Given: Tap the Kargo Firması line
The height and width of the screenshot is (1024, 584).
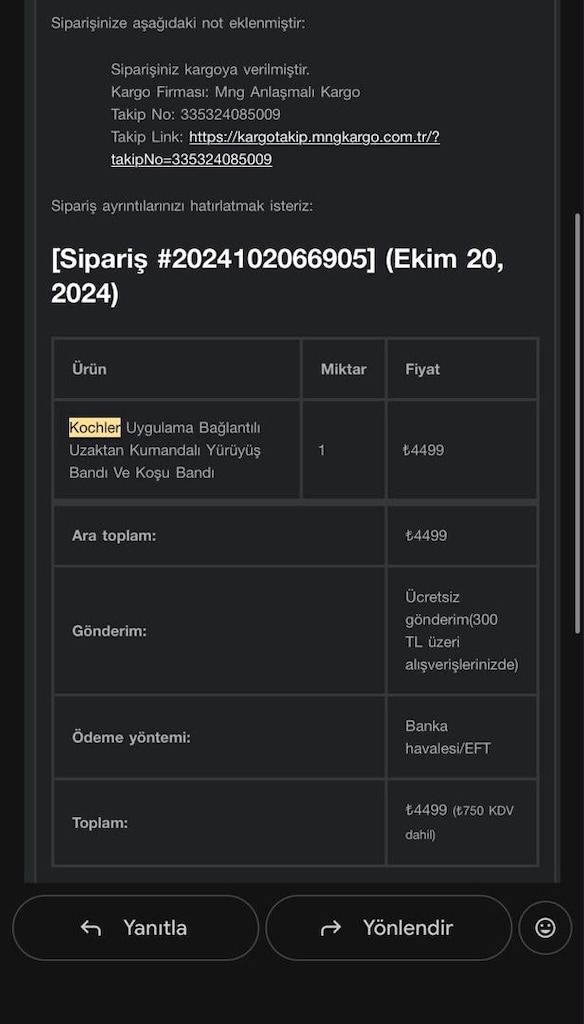Looking at the screenshot, I should (x=235, y=92).
